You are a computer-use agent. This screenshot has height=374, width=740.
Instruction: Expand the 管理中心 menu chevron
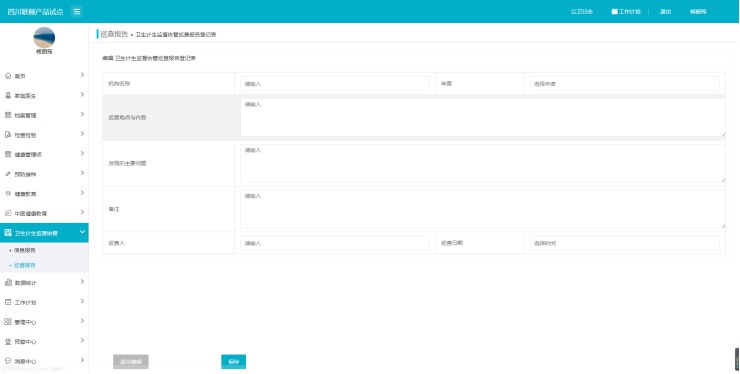82,321
